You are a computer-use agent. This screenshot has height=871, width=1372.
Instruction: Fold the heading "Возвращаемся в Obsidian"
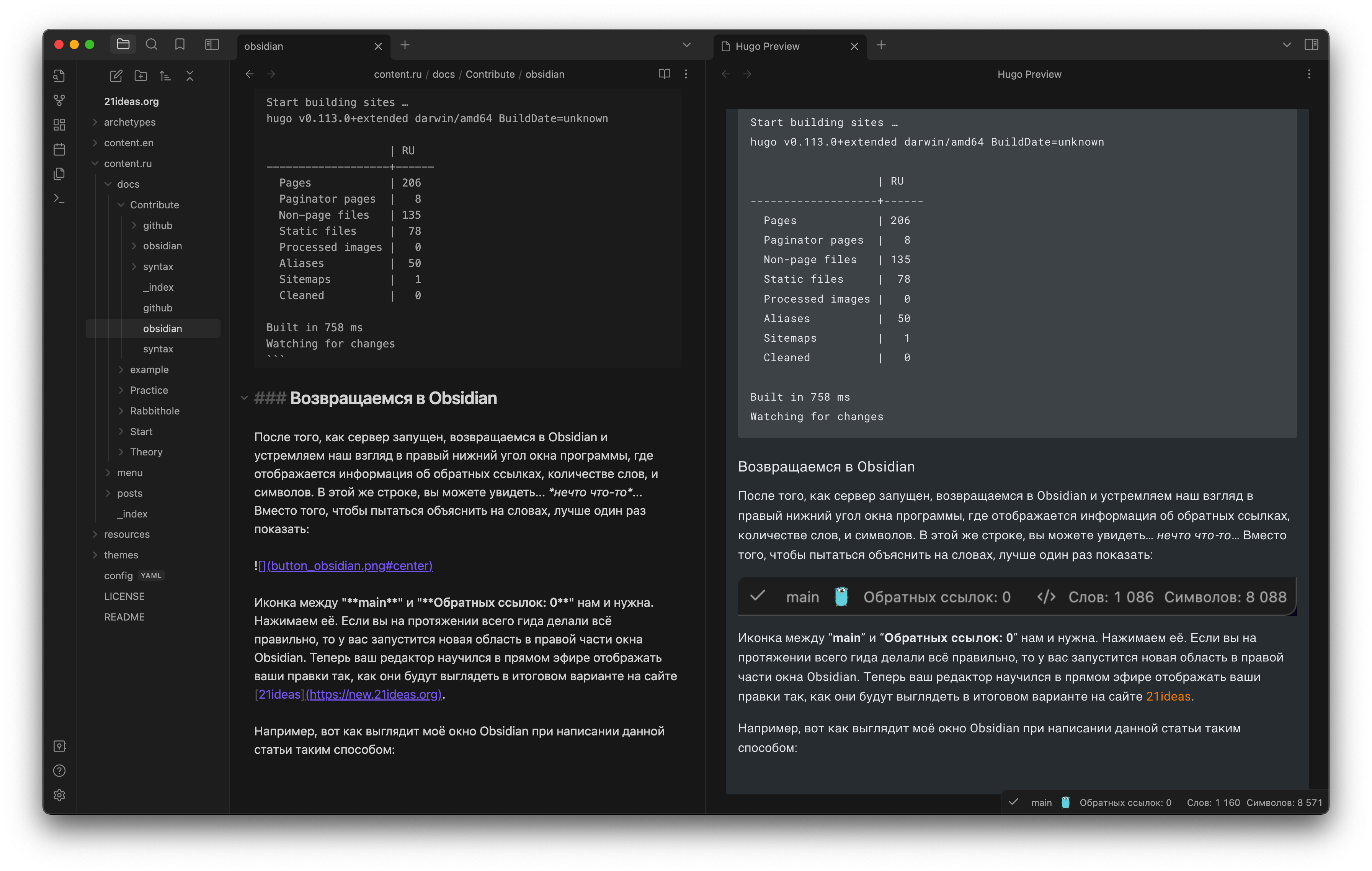(x=244, y=398)
